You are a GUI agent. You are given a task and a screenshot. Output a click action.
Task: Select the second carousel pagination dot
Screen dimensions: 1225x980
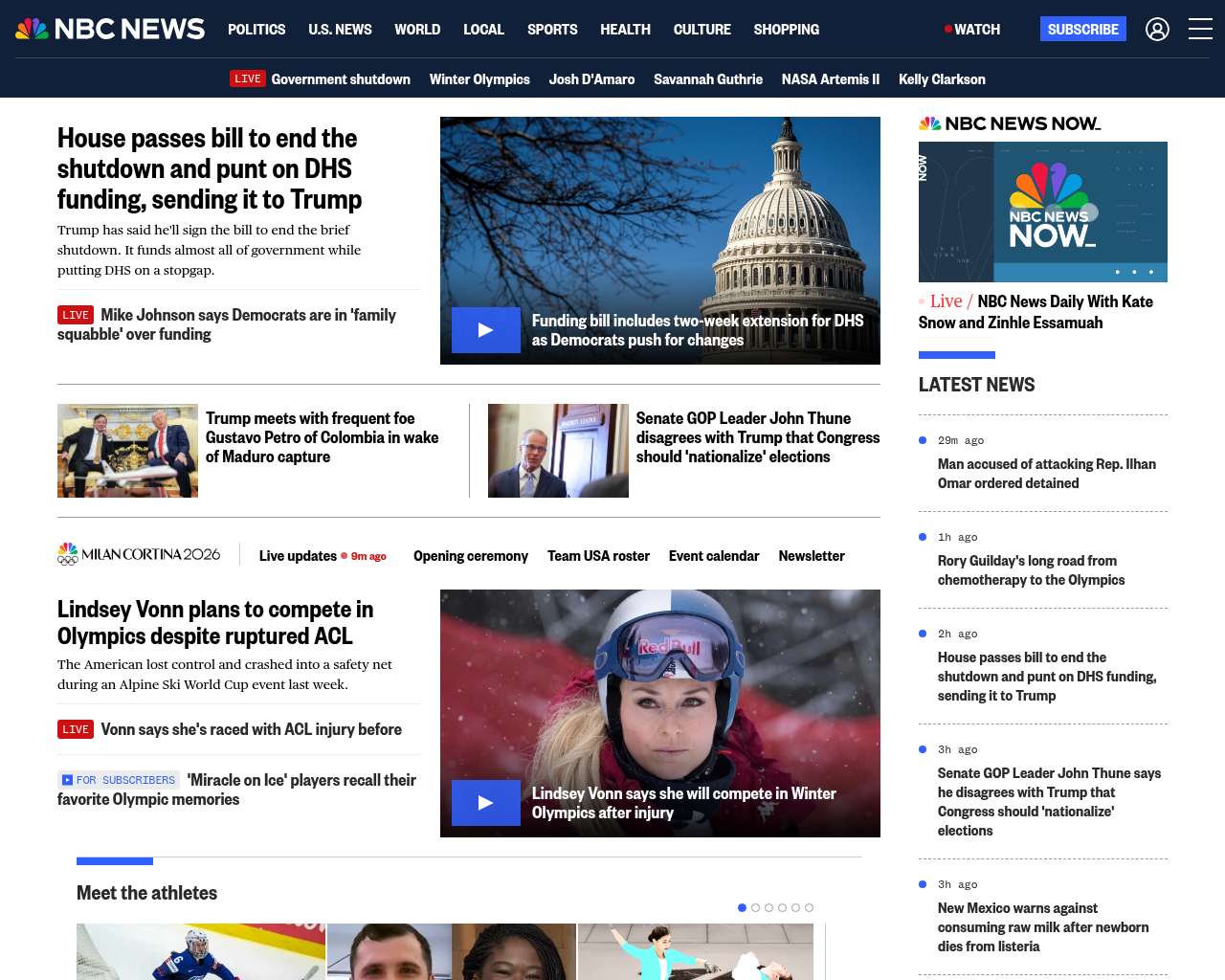click(755, 907)
